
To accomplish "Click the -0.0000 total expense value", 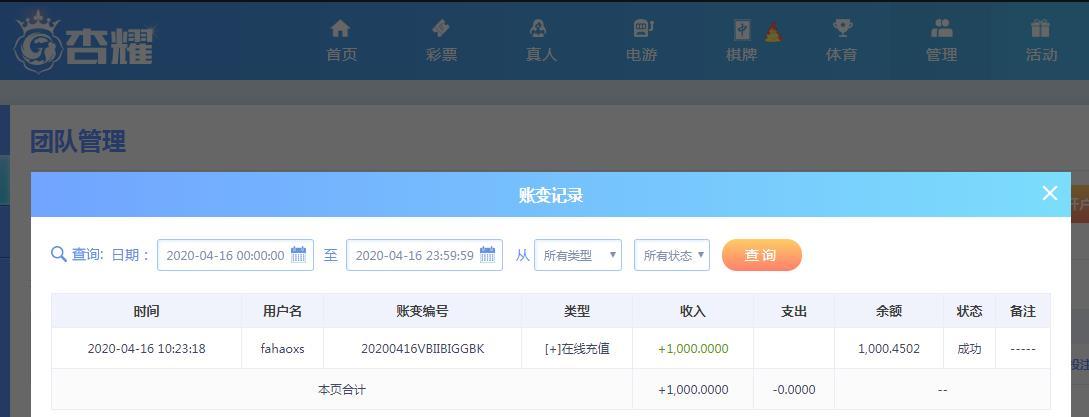I will [x=794, y=390].
